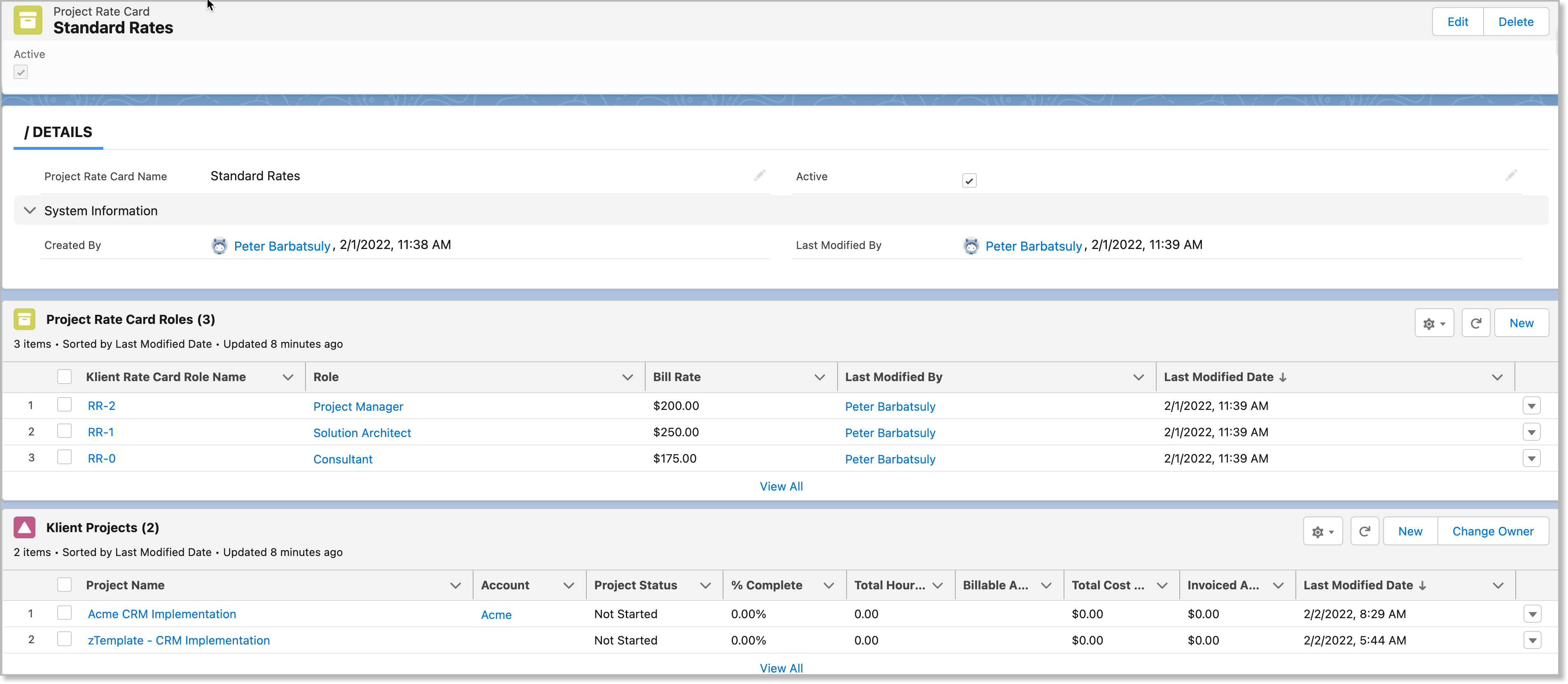Select the RR-2 row checkbox
The height and width of the screenshot is (684, 1568).
coord(64,405)
